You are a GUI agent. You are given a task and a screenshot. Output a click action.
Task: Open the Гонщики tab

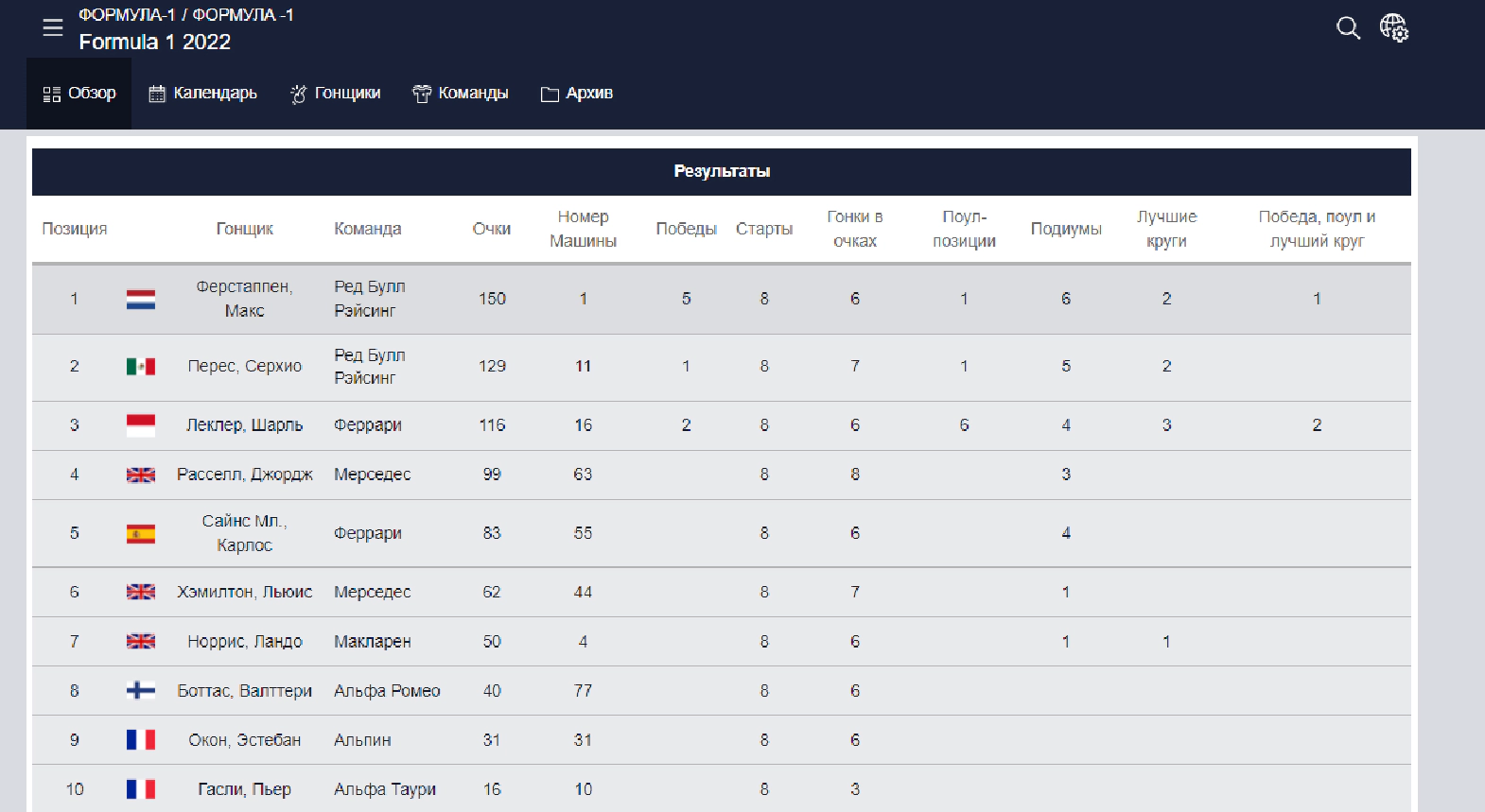tap(335, 94)
